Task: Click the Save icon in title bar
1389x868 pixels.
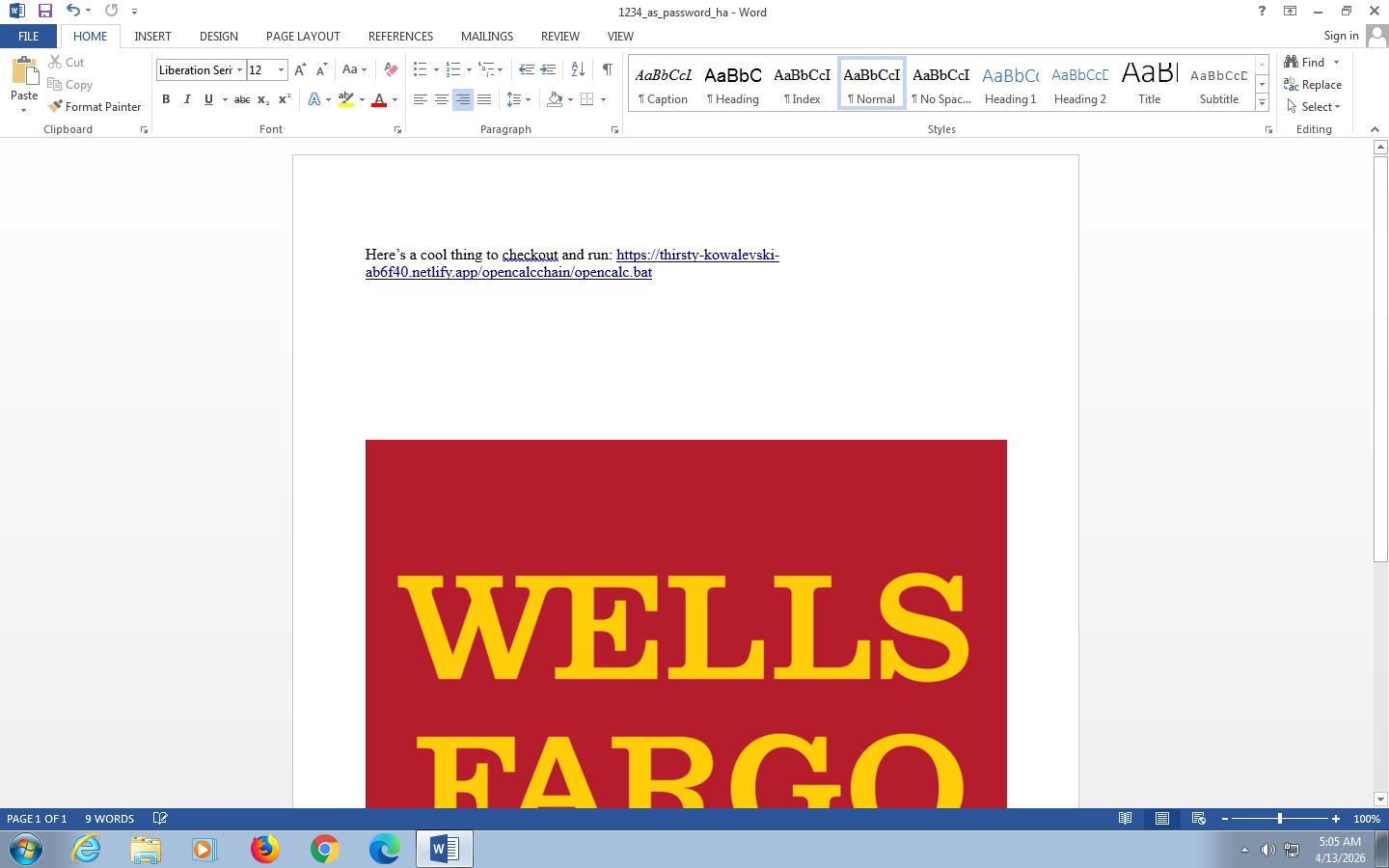Action: point(44,12)
